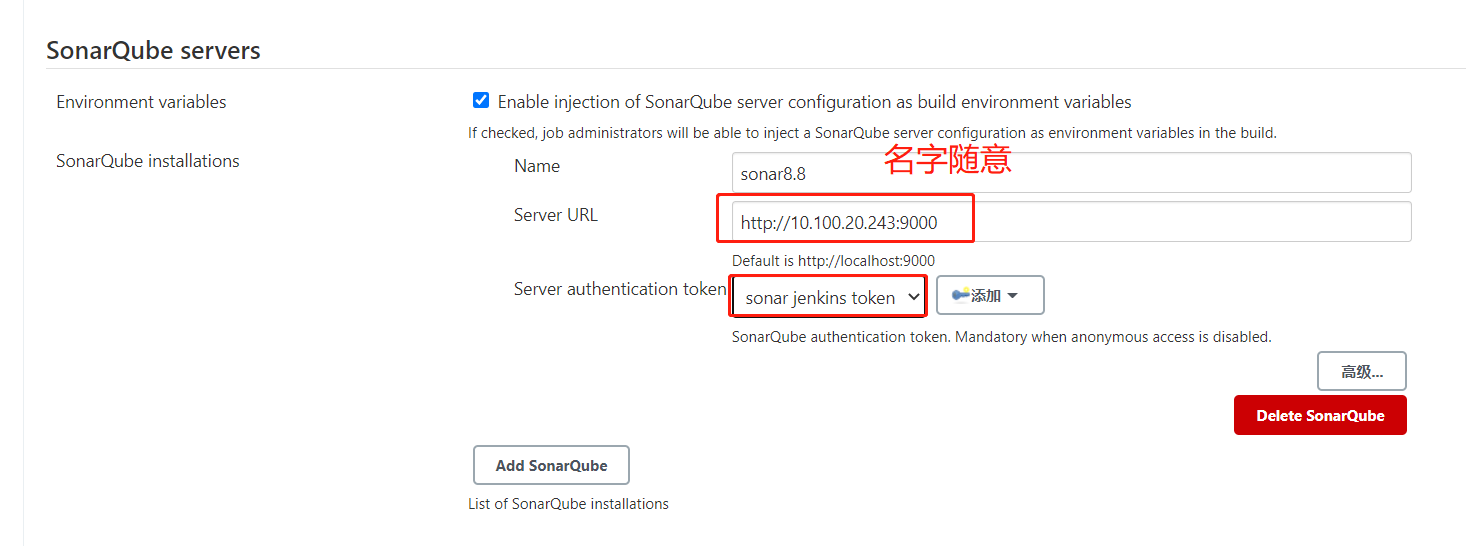Click the red 名字随意 annotation text
Screen dimensions: 1473x546
click(x=947, y=160)
